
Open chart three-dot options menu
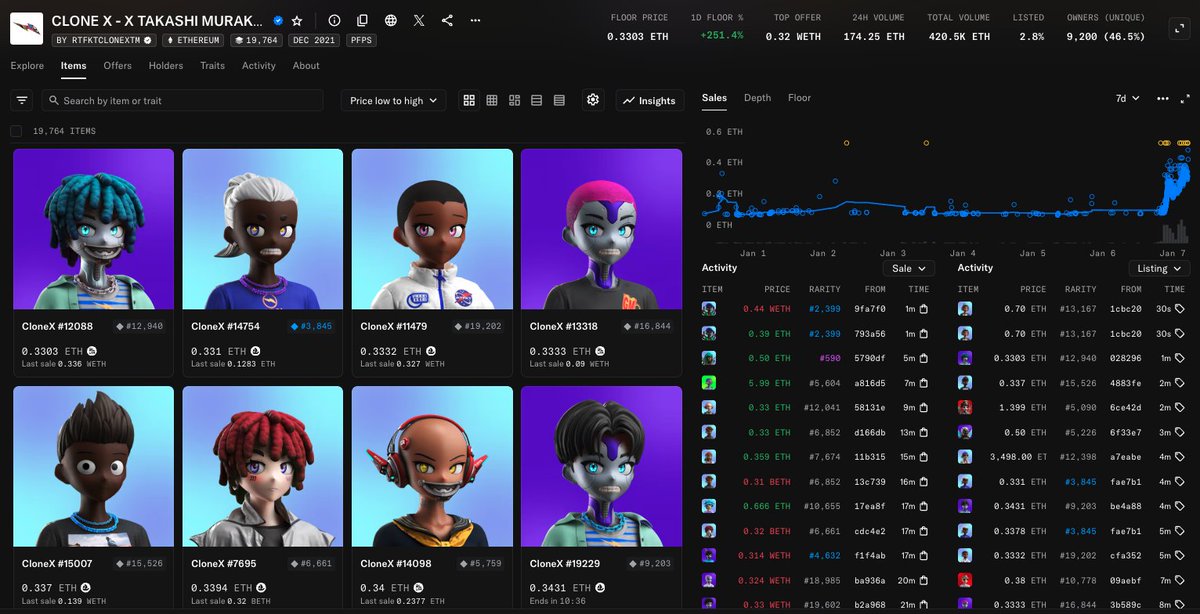point(1162,98)
